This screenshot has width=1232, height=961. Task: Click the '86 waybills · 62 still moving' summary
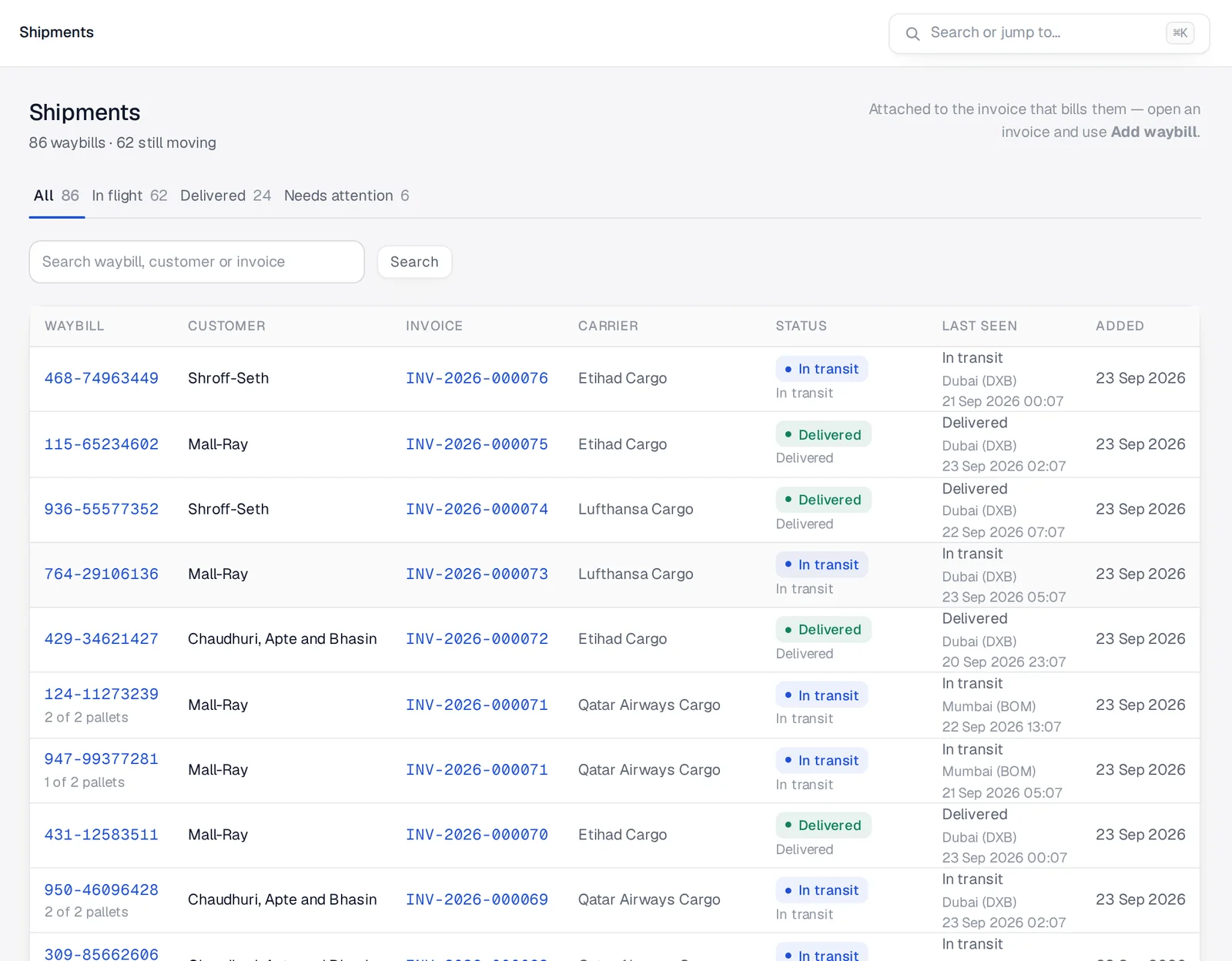122,142
